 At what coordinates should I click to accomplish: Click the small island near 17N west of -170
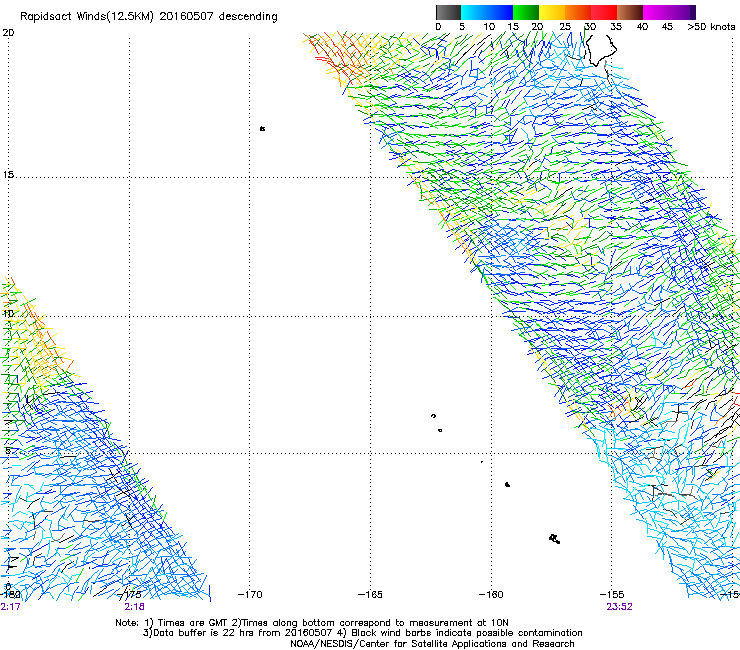pyautogui.click(x=262, y=128)
